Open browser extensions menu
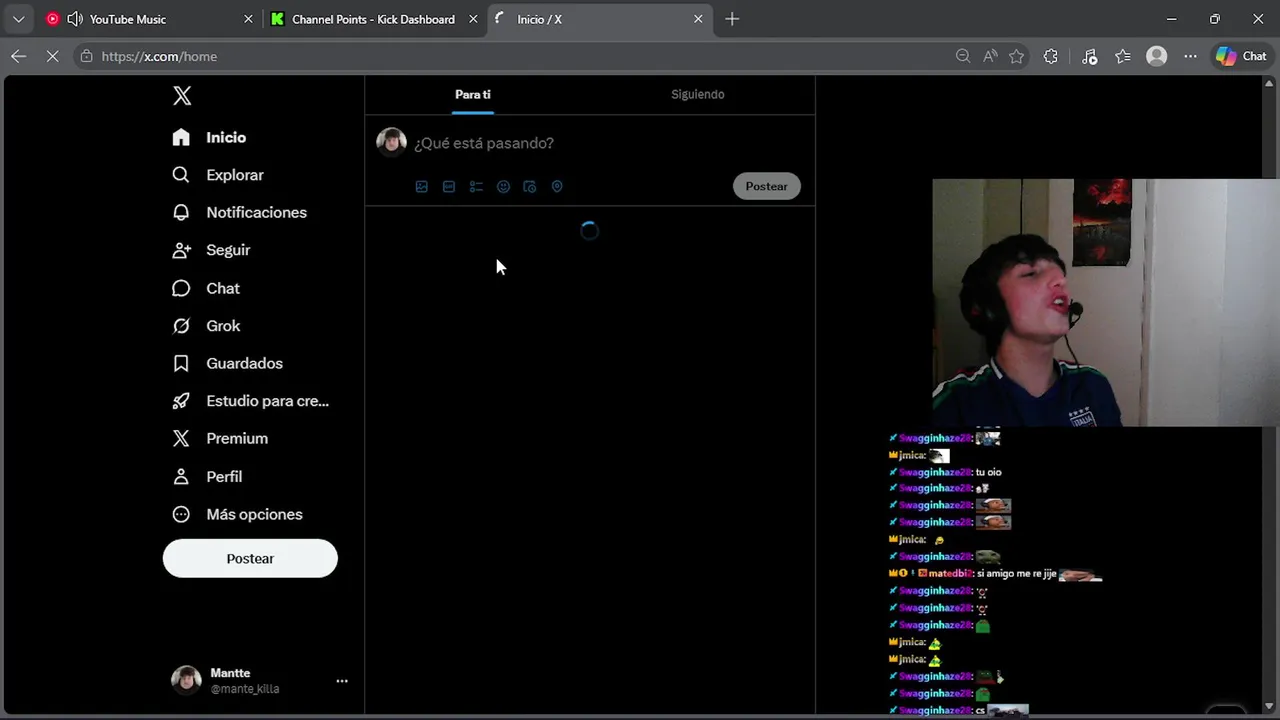Screen dimensions: 1280x720 pos(1050,56)
